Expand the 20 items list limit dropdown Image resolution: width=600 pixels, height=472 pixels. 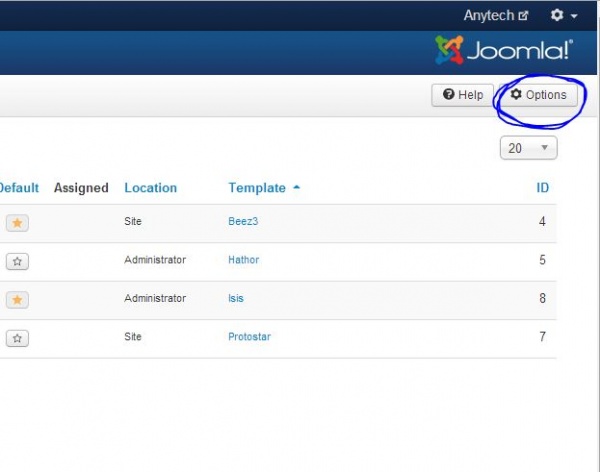pos(528,148)
